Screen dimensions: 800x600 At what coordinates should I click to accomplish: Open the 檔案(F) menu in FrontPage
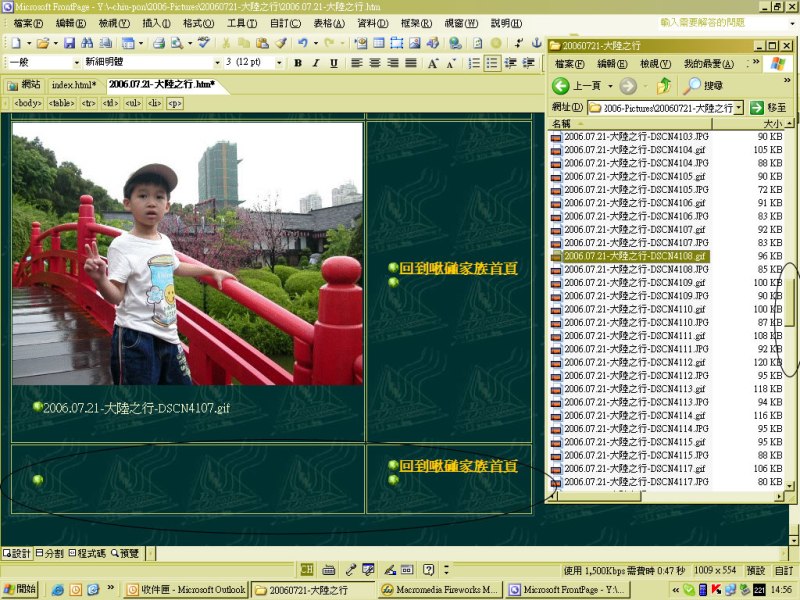point(28,23)
